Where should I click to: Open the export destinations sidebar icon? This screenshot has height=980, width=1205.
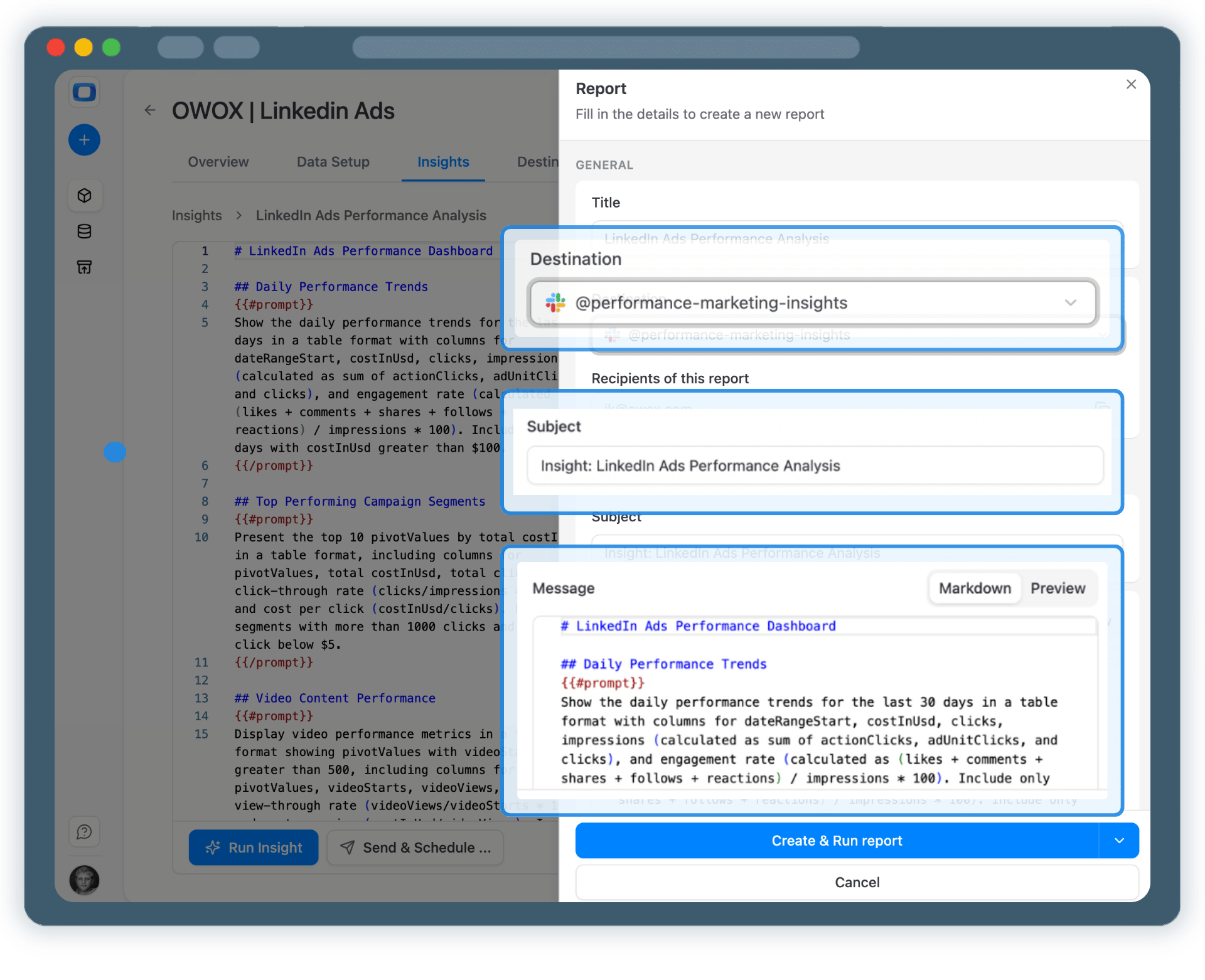click(84, 267)
